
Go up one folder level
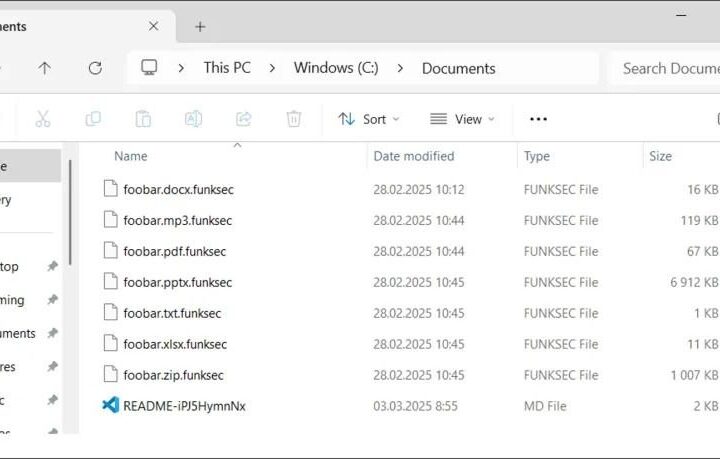pos(44,68)
